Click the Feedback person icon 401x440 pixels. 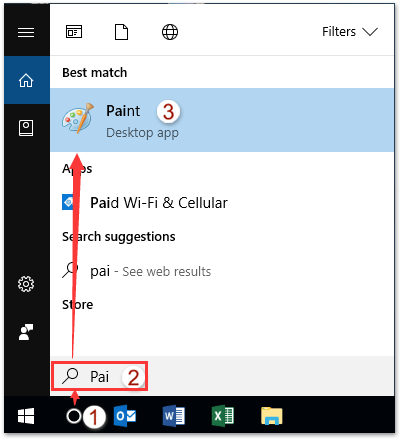pyautogui.click(x=26, y=332)
